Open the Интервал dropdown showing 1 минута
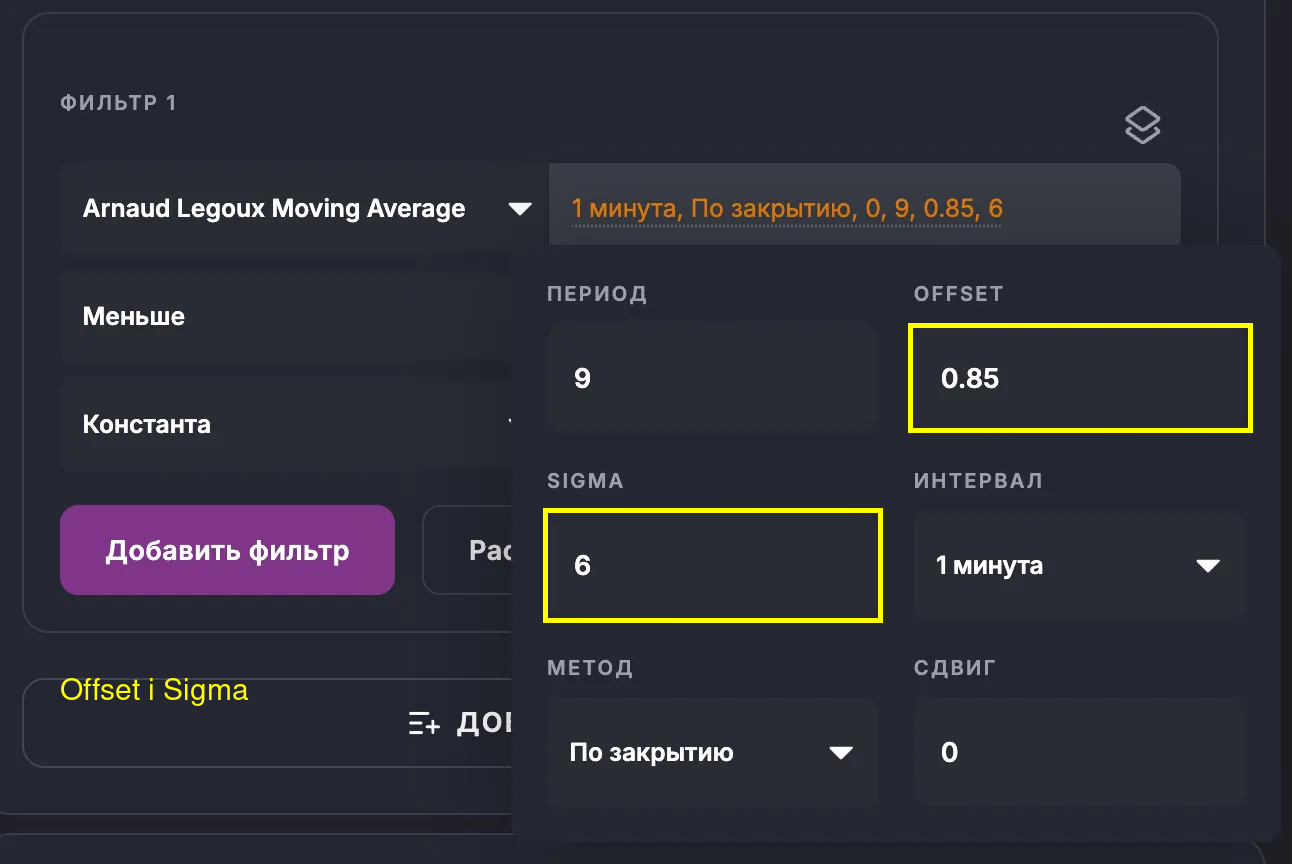 pos(1079,565)
